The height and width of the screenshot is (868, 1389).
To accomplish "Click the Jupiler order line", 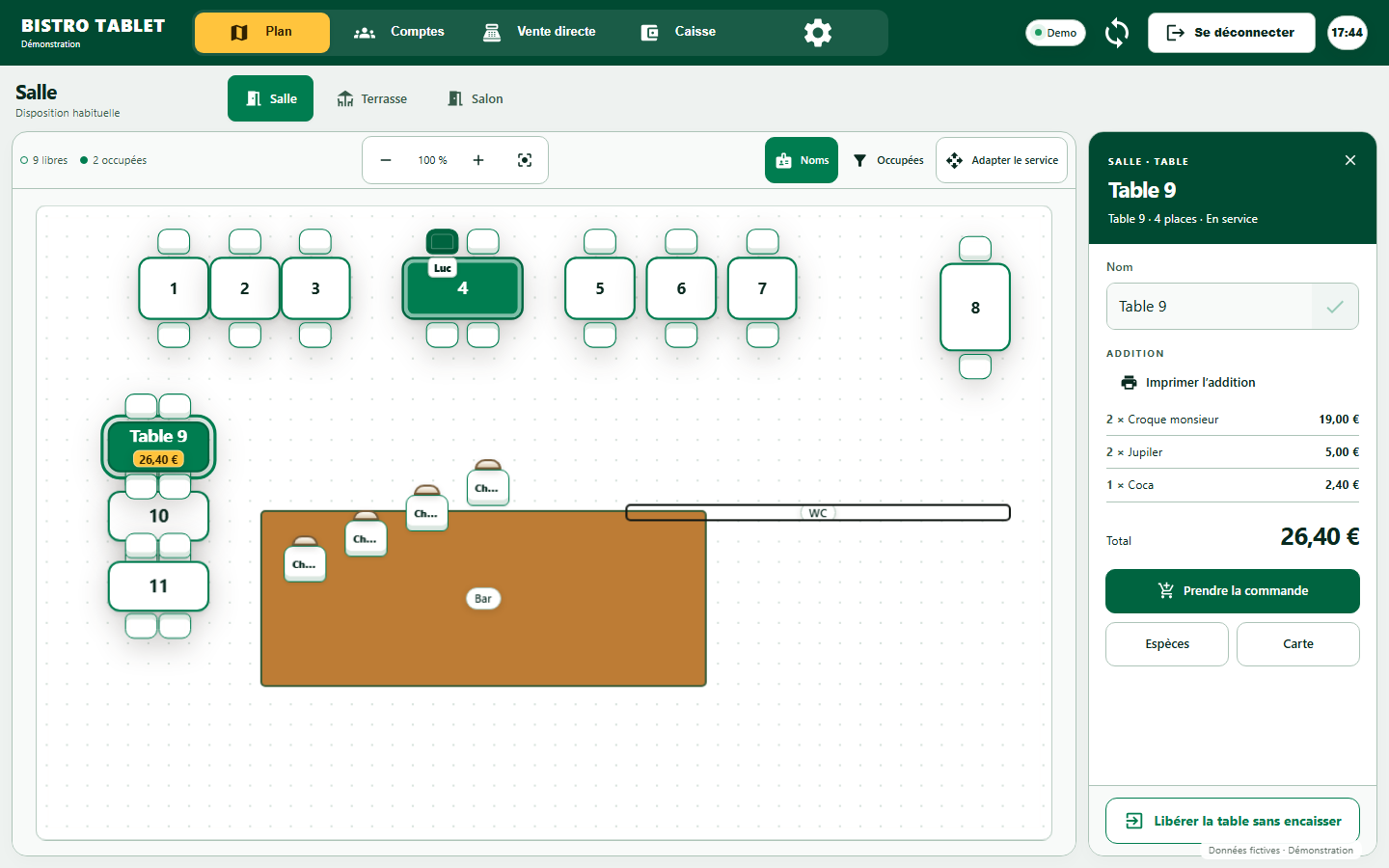I will [x=1233, y=452].
